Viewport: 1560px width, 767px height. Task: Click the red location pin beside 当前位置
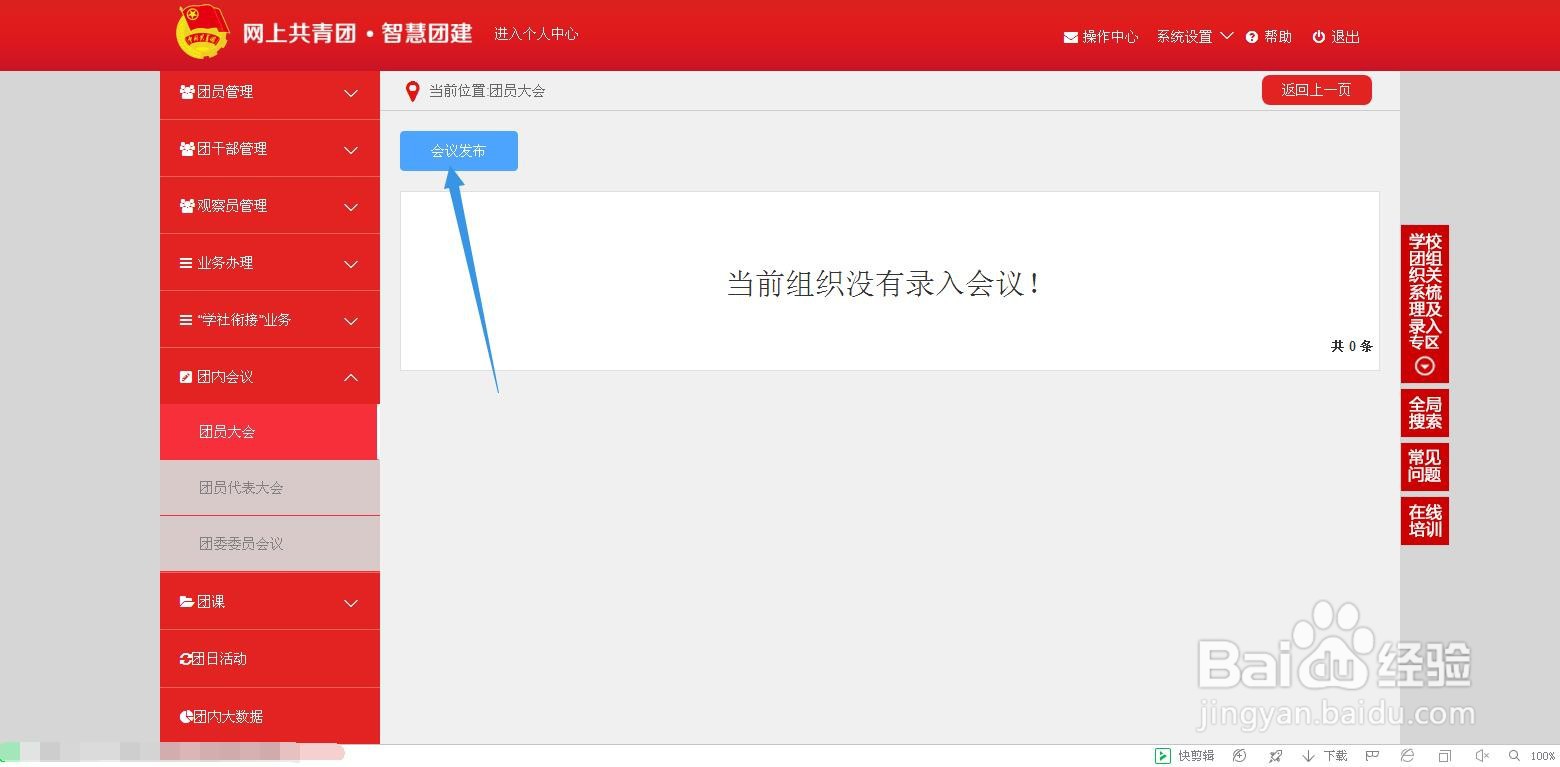pos(412,90)
